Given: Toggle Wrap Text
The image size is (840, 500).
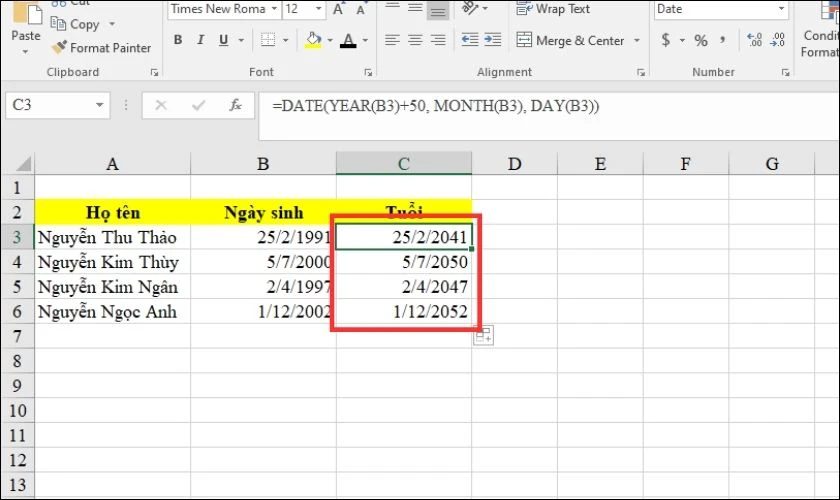Looking at the screenshot, I should (x=553, y=9).
